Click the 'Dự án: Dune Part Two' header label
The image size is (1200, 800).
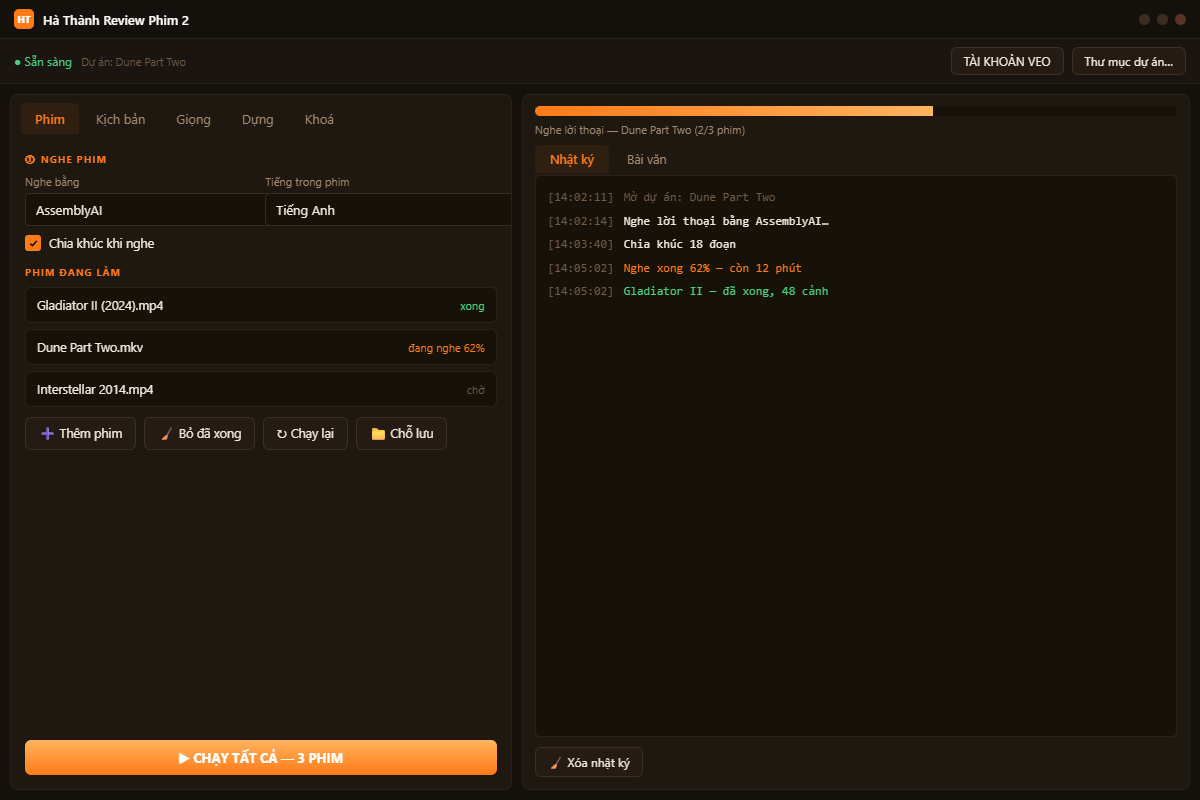134,62
